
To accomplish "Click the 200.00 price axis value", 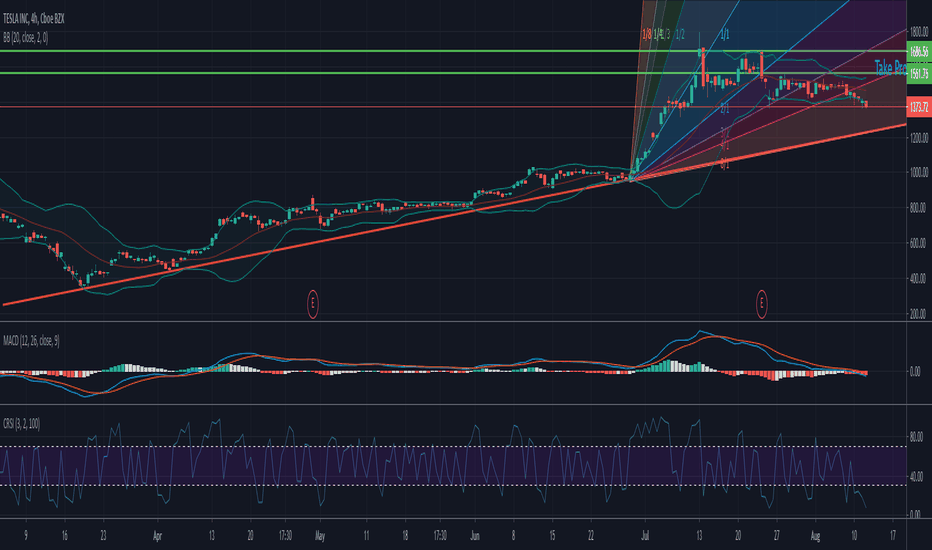I will click(x=918, y=314).
